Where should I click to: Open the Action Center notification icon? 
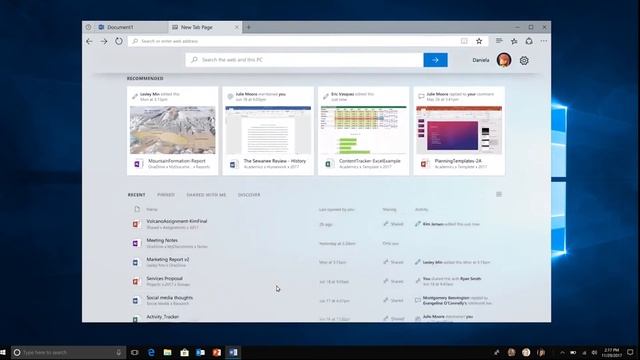point(630,352)
